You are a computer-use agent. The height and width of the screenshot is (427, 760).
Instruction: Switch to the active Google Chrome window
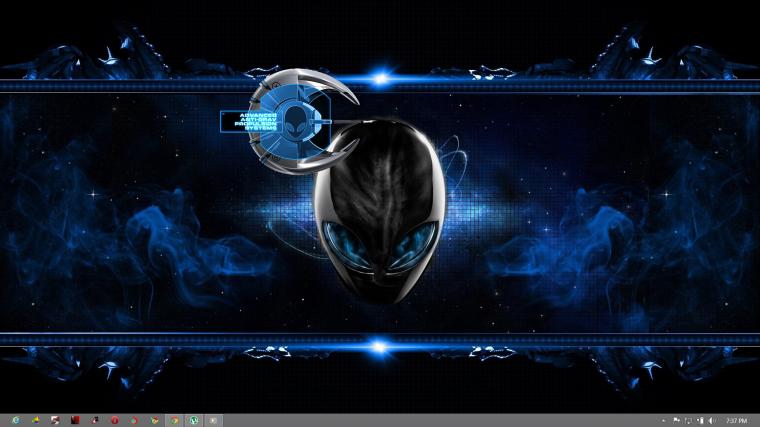click(x=174, y=420)
